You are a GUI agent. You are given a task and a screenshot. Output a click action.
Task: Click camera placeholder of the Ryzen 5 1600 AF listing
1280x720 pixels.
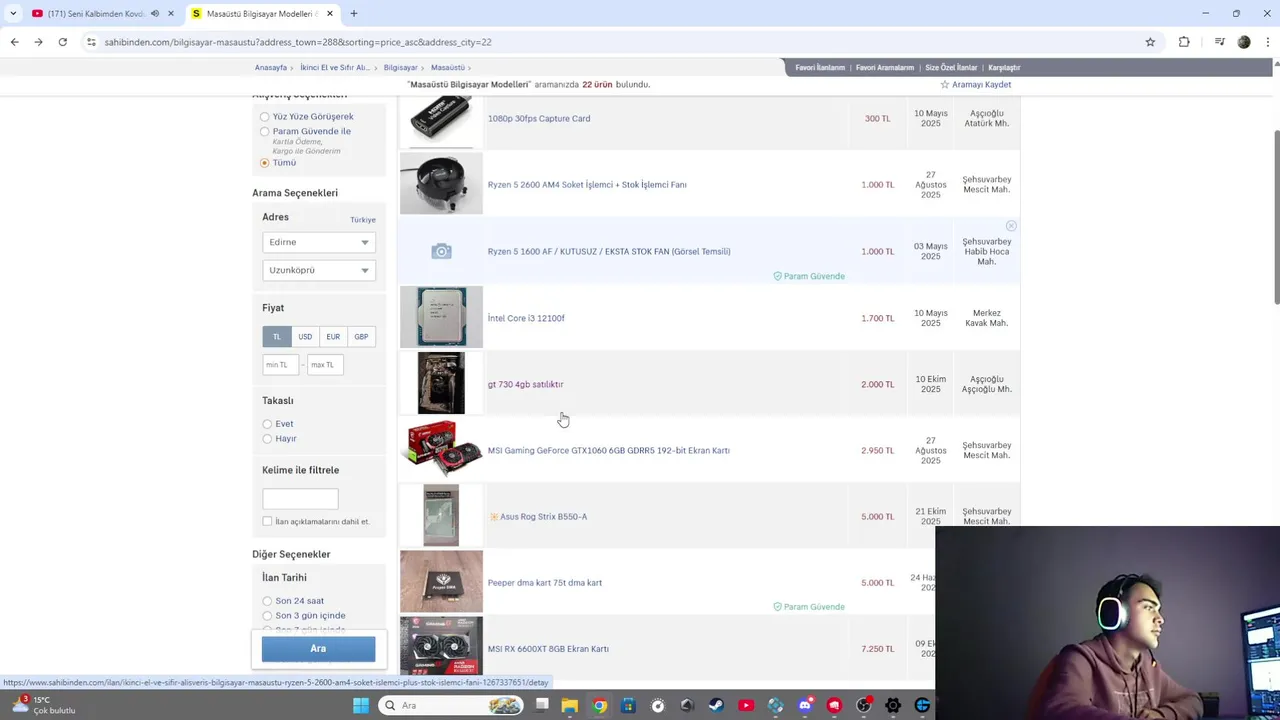[x=441, y=251]
